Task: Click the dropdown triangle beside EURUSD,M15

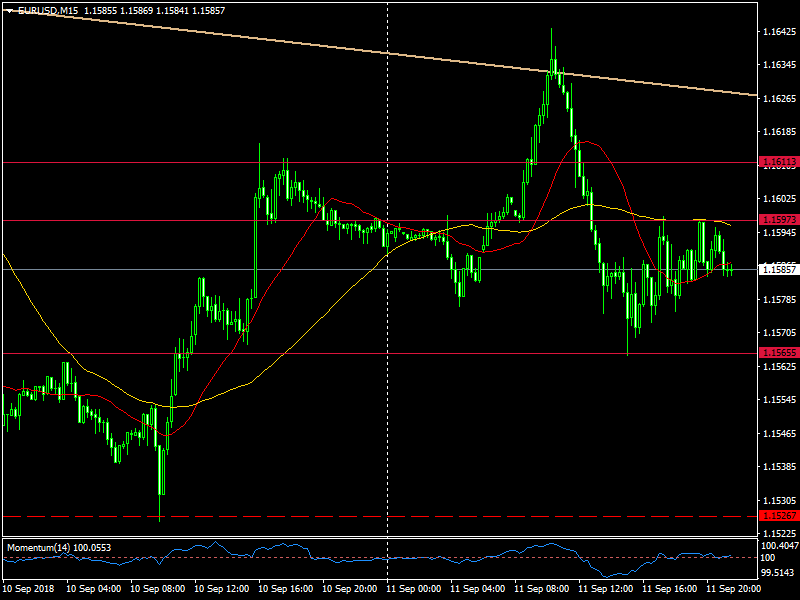Action: [x=9, y=10]
